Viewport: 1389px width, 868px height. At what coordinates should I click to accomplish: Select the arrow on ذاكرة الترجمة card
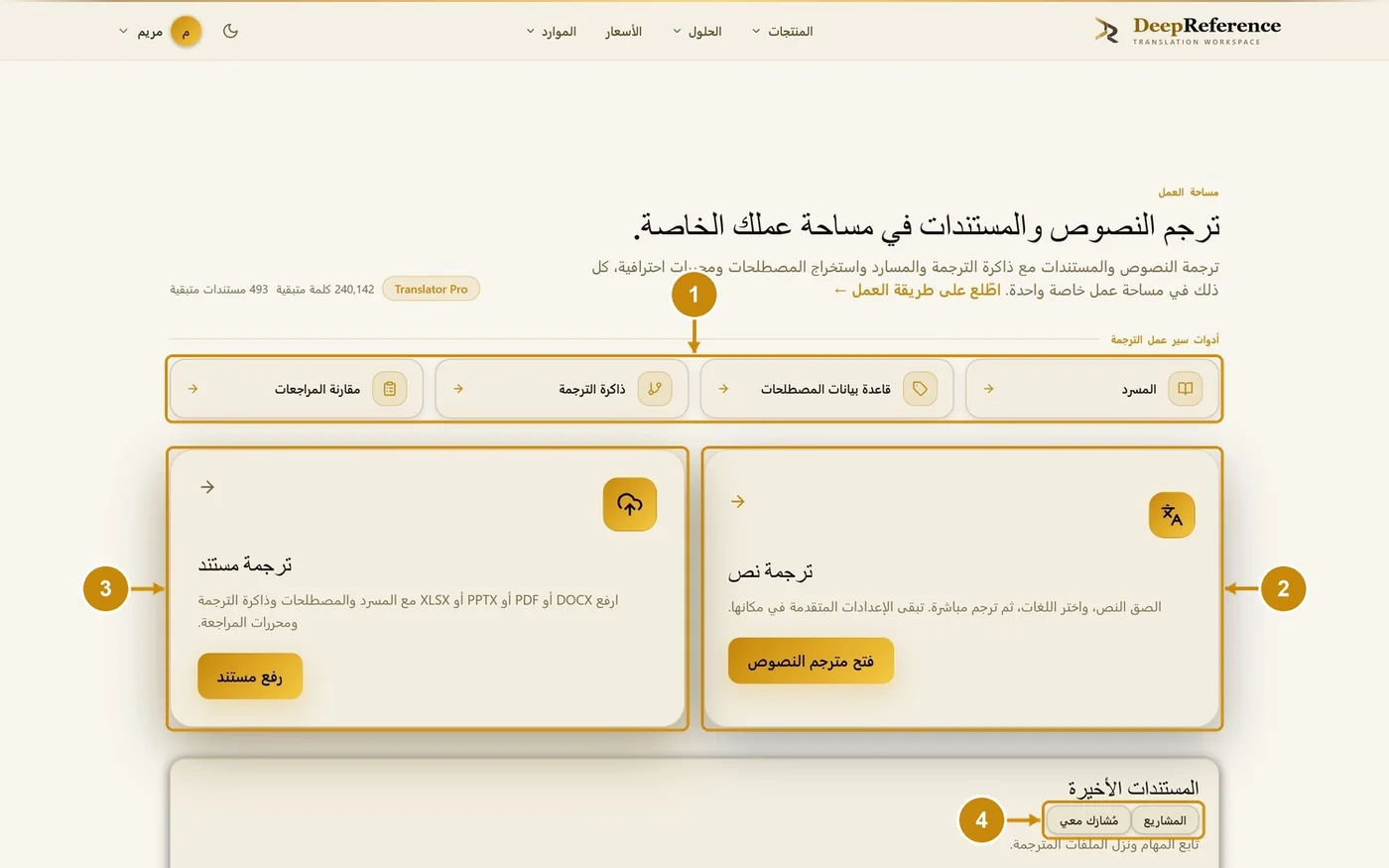(x=458, y=389)
